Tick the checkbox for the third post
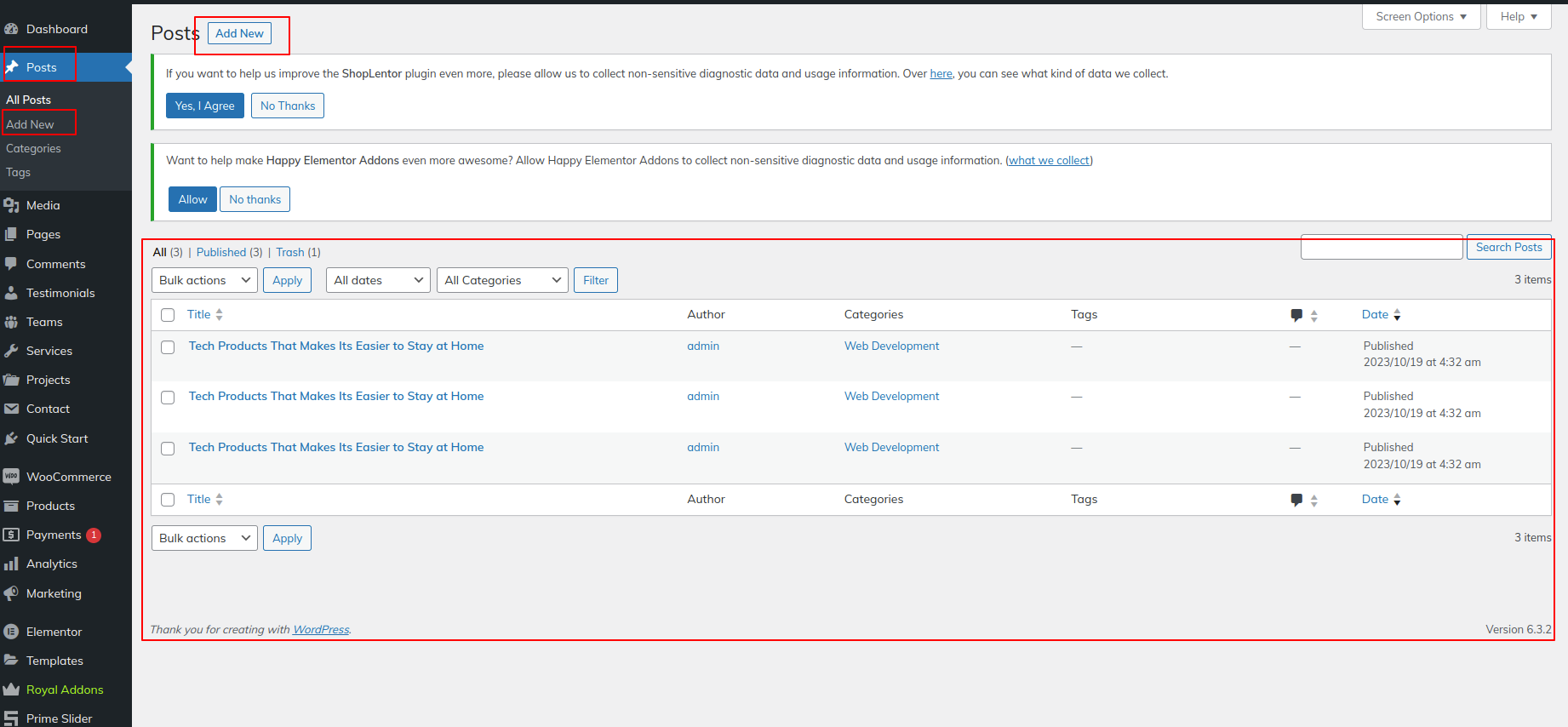The height and width of the screenshot is (727, 1568). (168, 449)
